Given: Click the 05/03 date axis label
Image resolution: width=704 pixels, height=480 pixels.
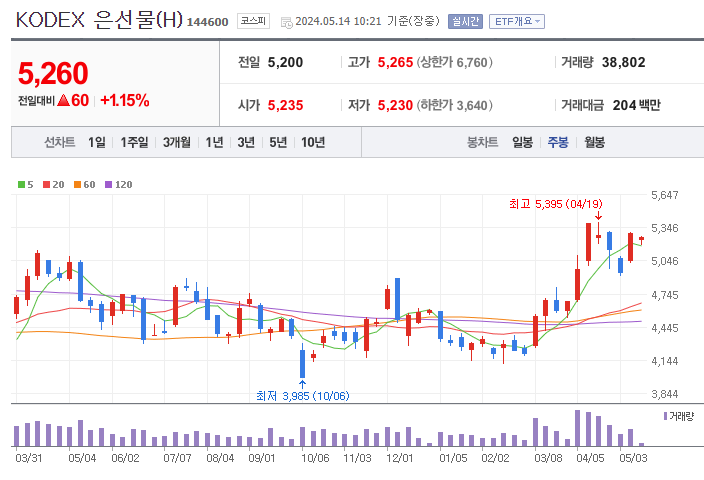Looking at the screenshot, I should click(x=633, y=458).
